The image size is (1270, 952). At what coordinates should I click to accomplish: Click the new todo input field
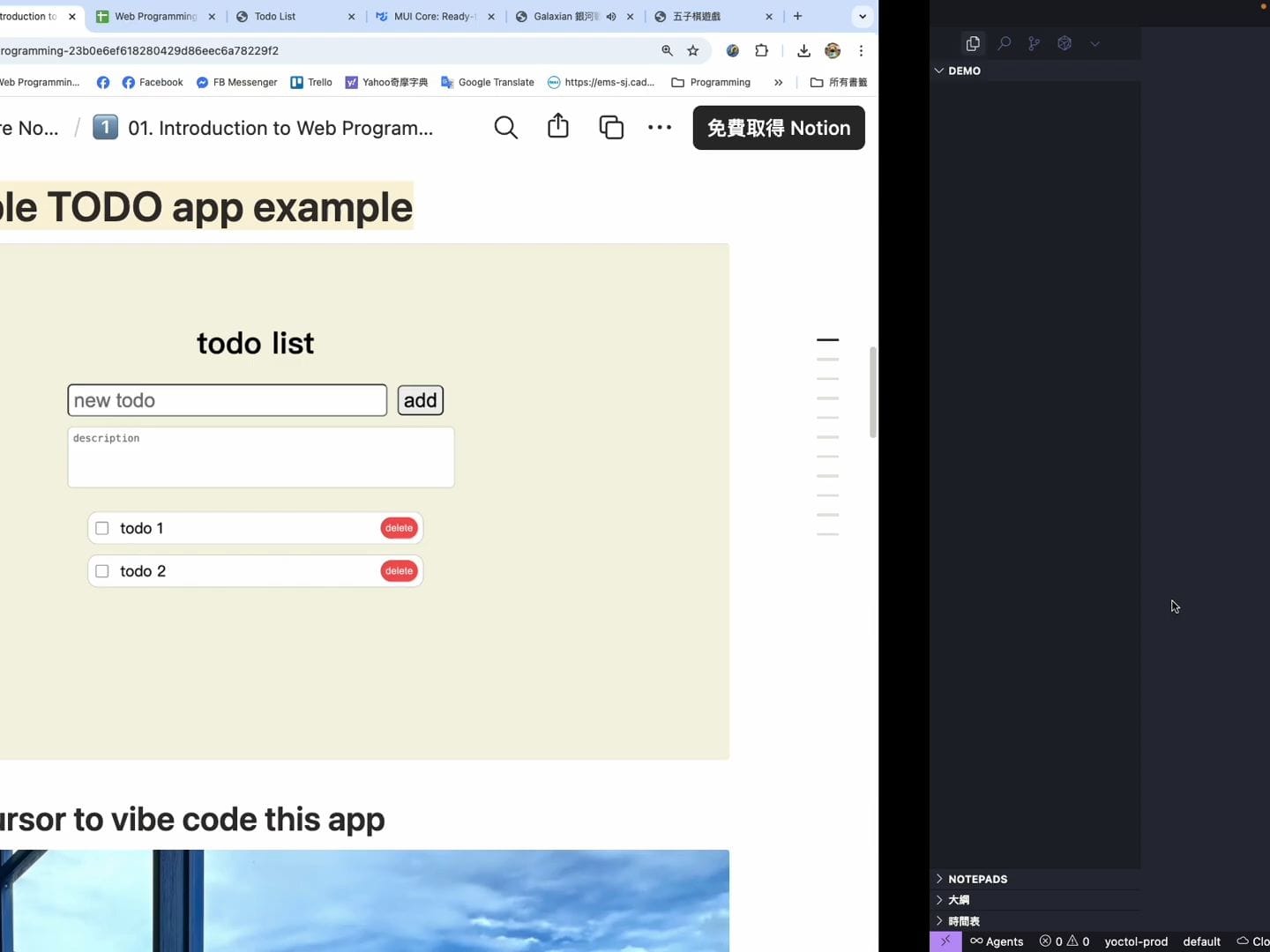click(x=227, y=400)
